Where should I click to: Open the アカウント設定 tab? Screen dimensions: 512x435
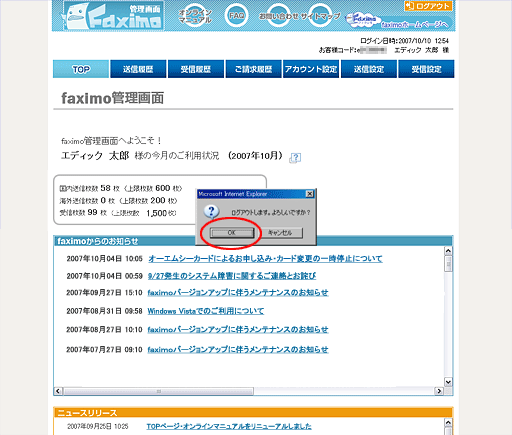pos(311,69)
